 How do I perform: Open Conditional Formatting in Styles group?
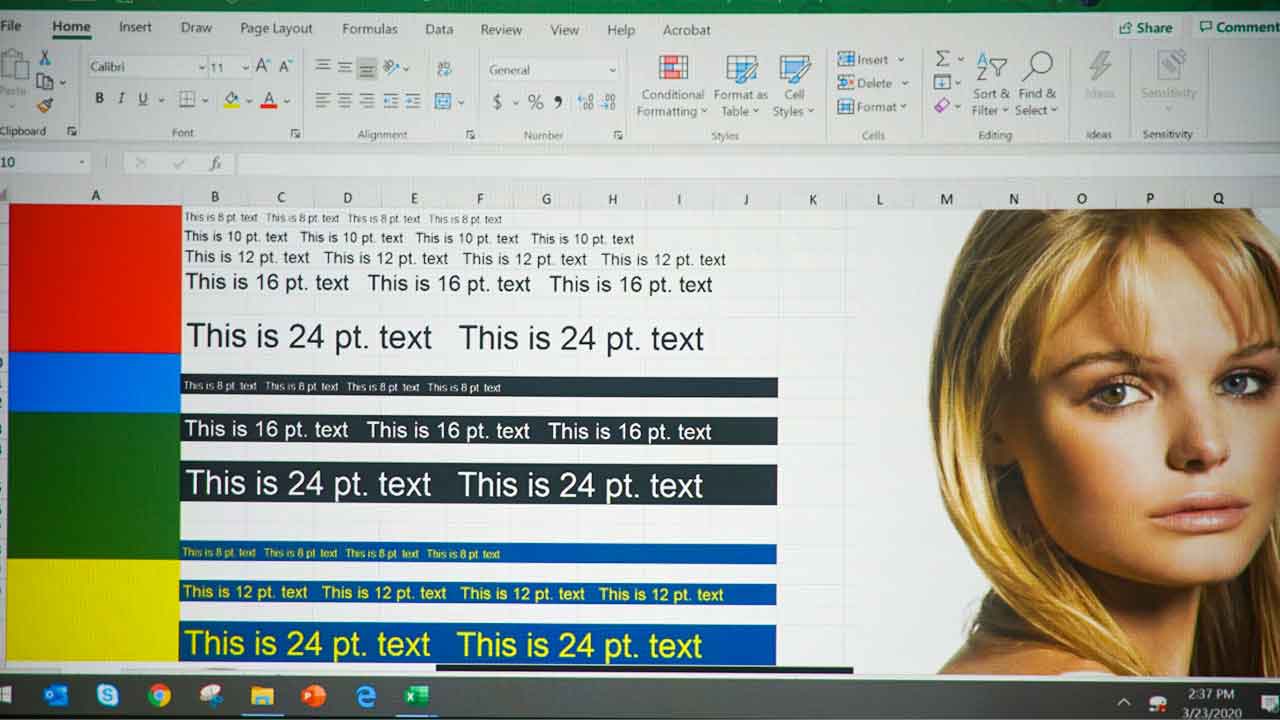click(x=672, y=86)
